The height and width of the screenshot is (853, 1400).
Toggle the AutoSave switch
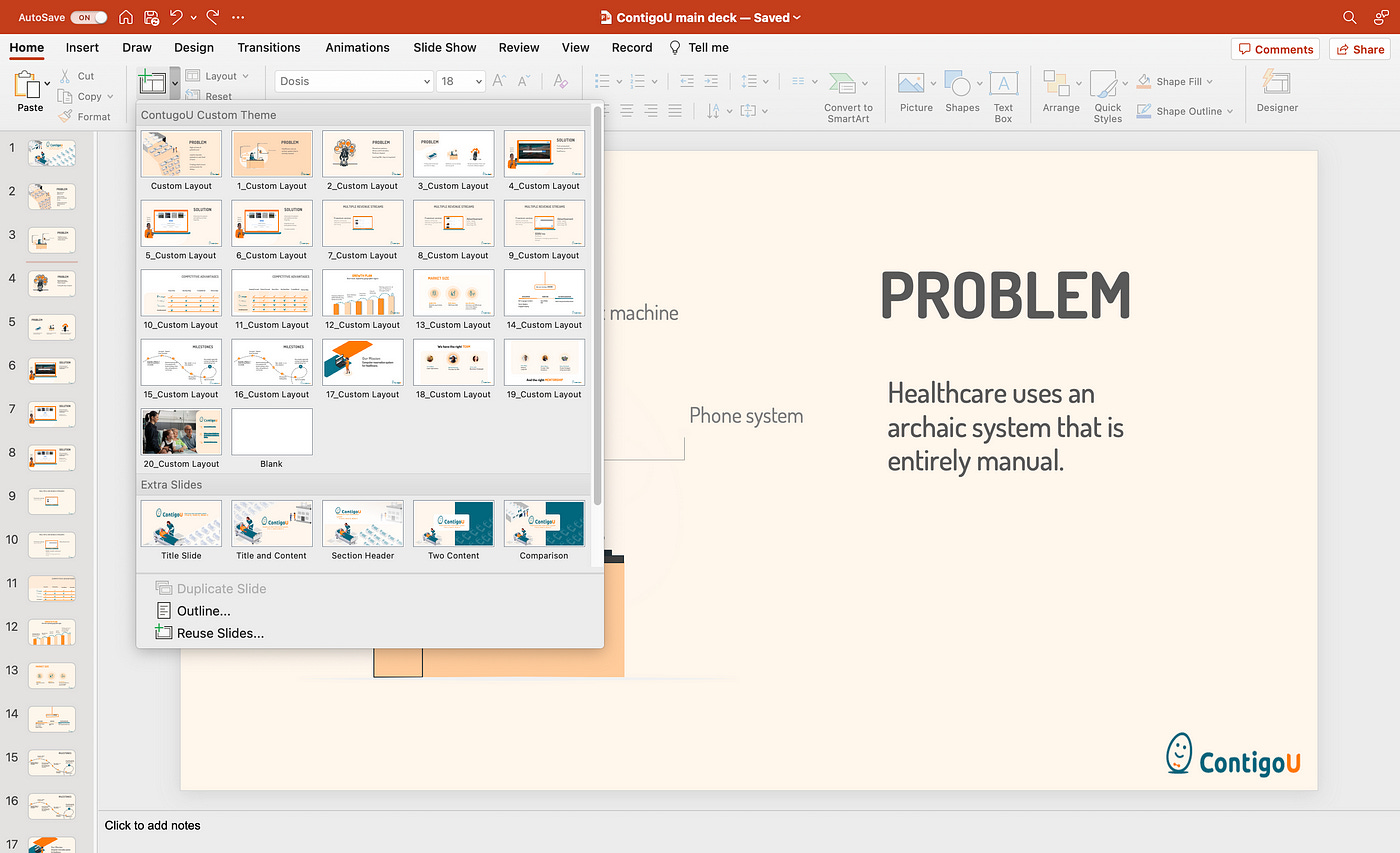point(89,17)
